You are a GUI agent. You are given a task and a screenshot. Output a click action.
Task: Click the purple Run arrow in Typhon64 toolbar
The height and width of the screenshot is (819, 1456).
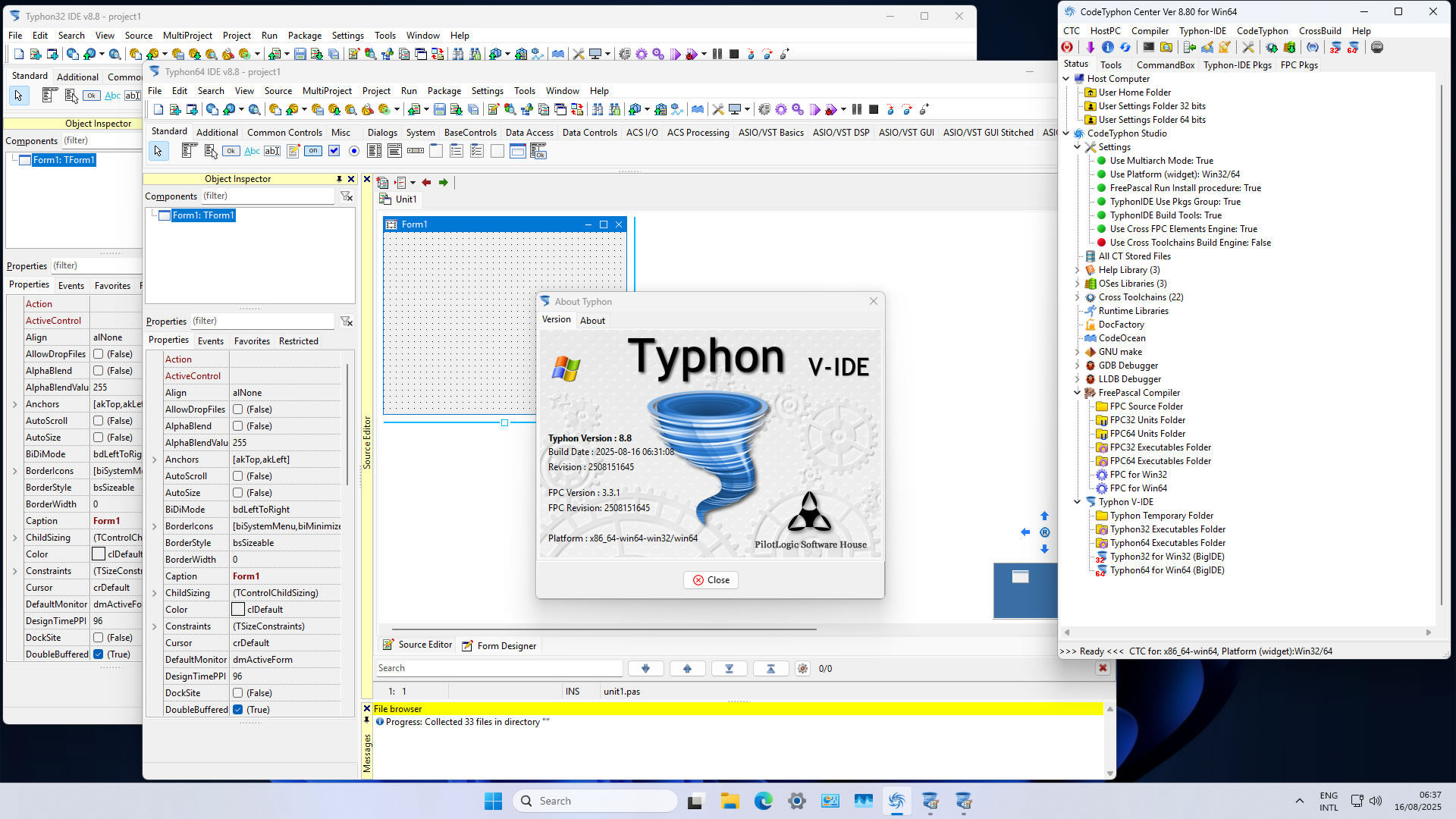pyautogui.click(x=815, y=110)
